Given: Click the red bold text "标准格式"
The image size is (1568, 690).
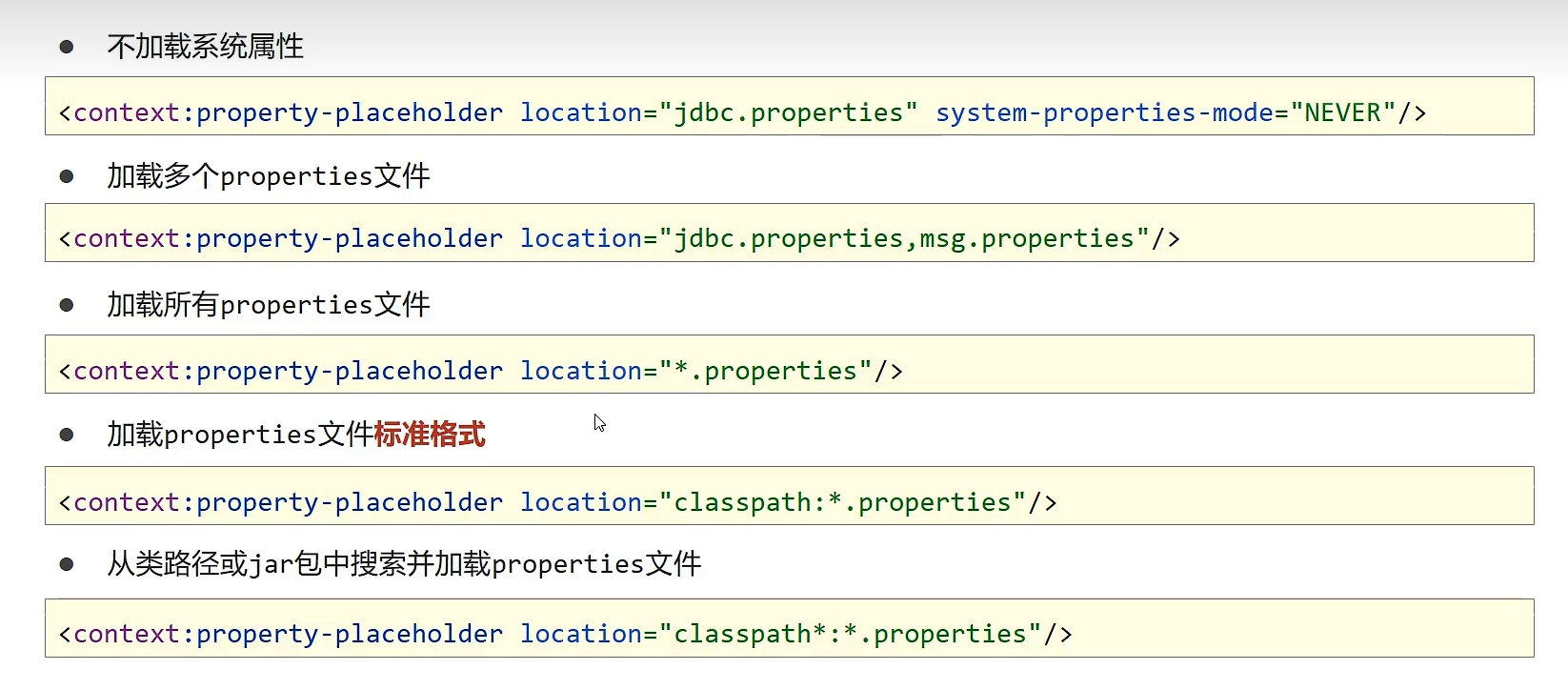Looking at the screenshot, I should 430,435.
